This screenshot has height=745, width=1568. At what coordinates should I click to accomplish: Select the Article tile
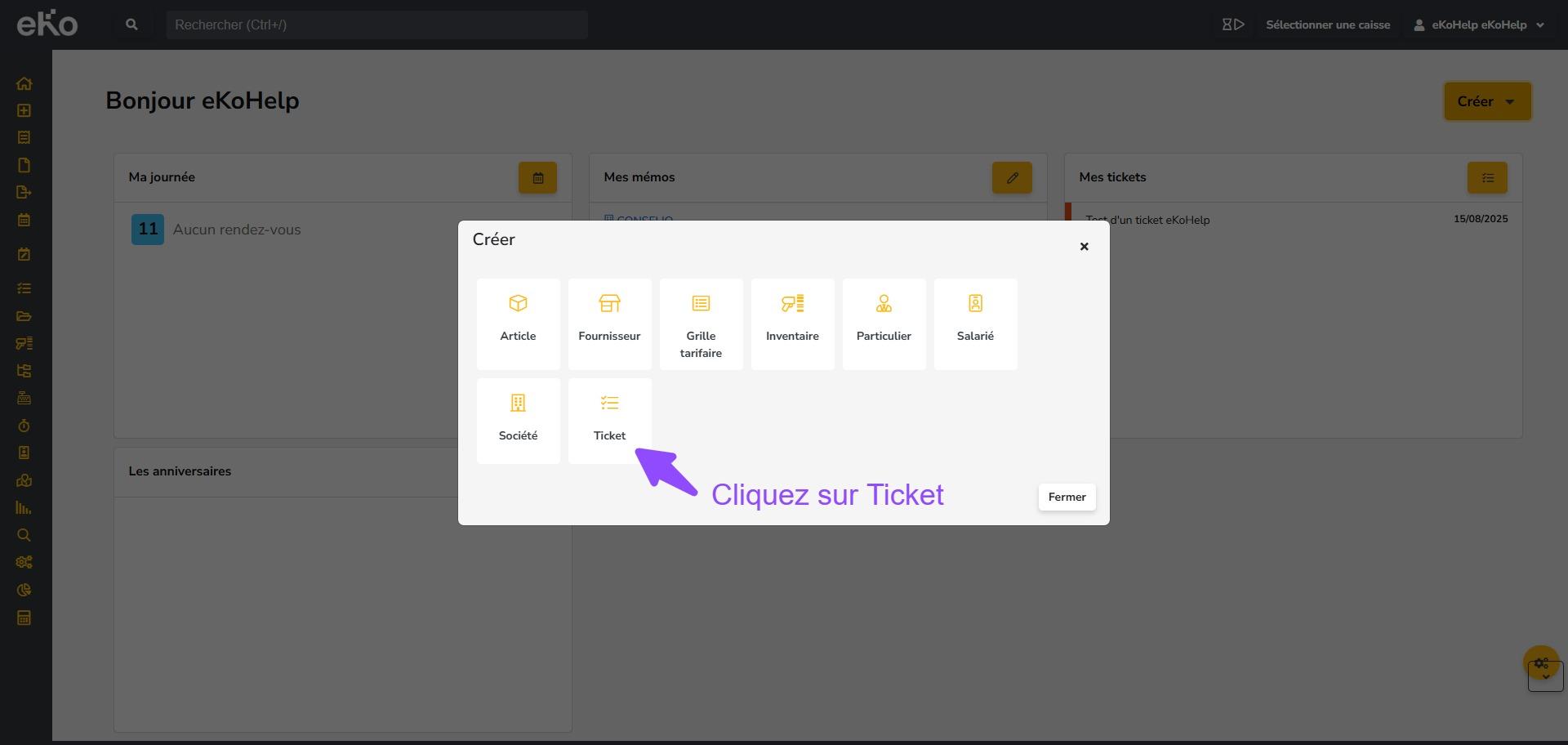click(x=518, y=323)
